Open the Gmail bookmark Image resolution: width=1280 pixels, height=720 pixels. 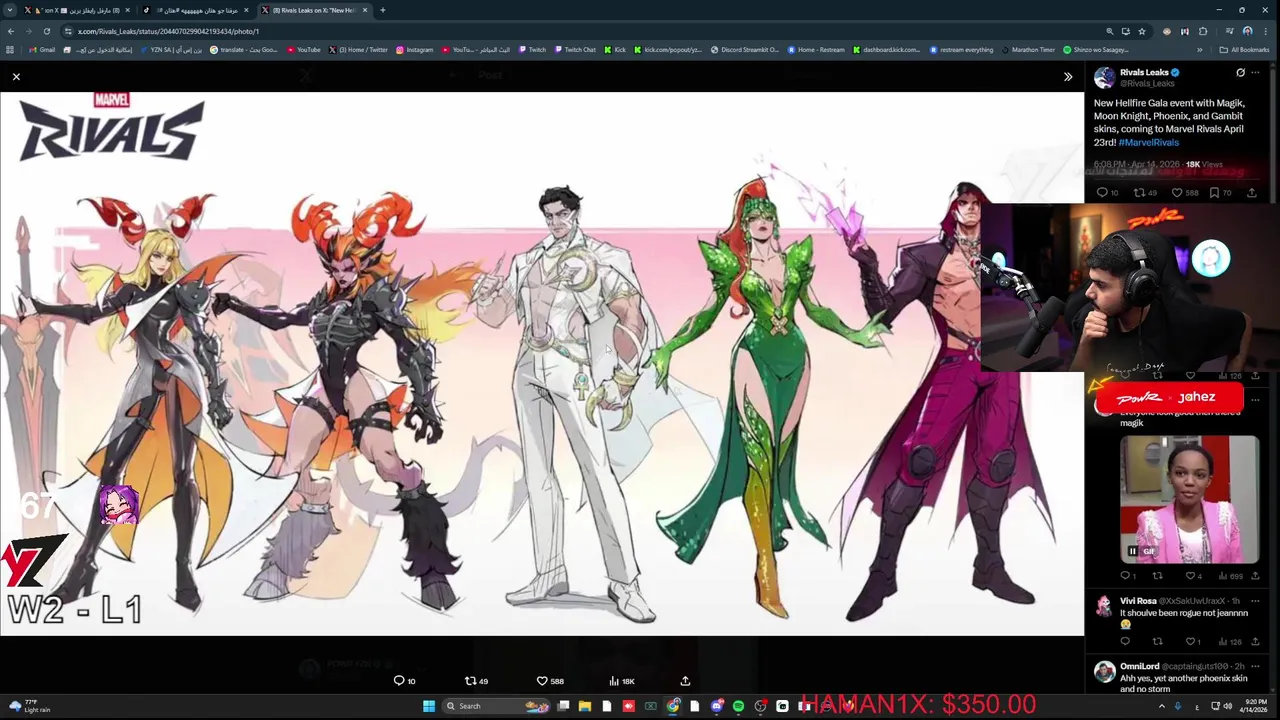click(x=42, y=49)
